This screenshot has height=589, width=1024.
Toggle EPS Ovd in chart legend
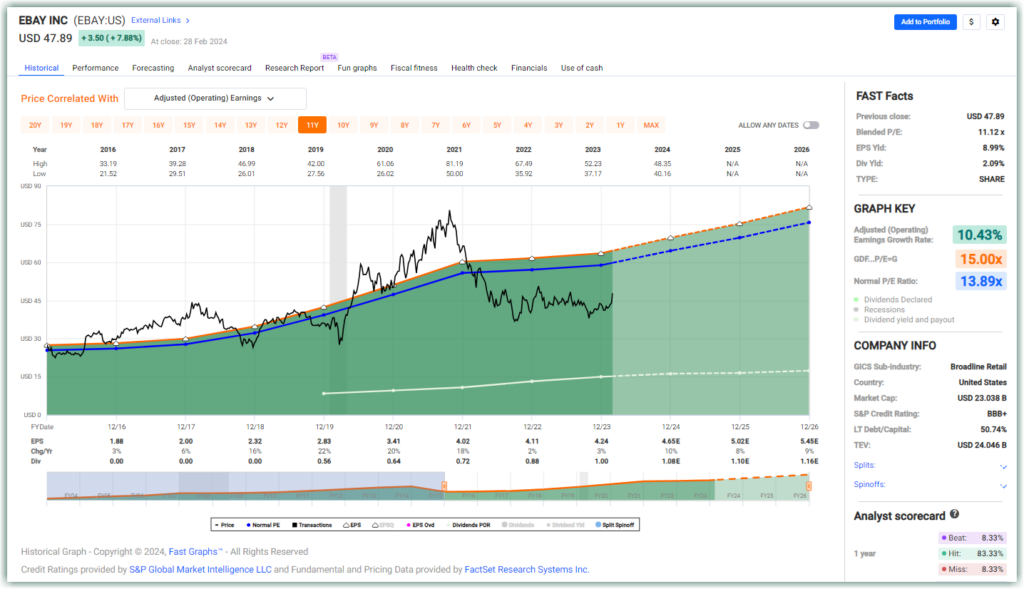tap(421, 525)
